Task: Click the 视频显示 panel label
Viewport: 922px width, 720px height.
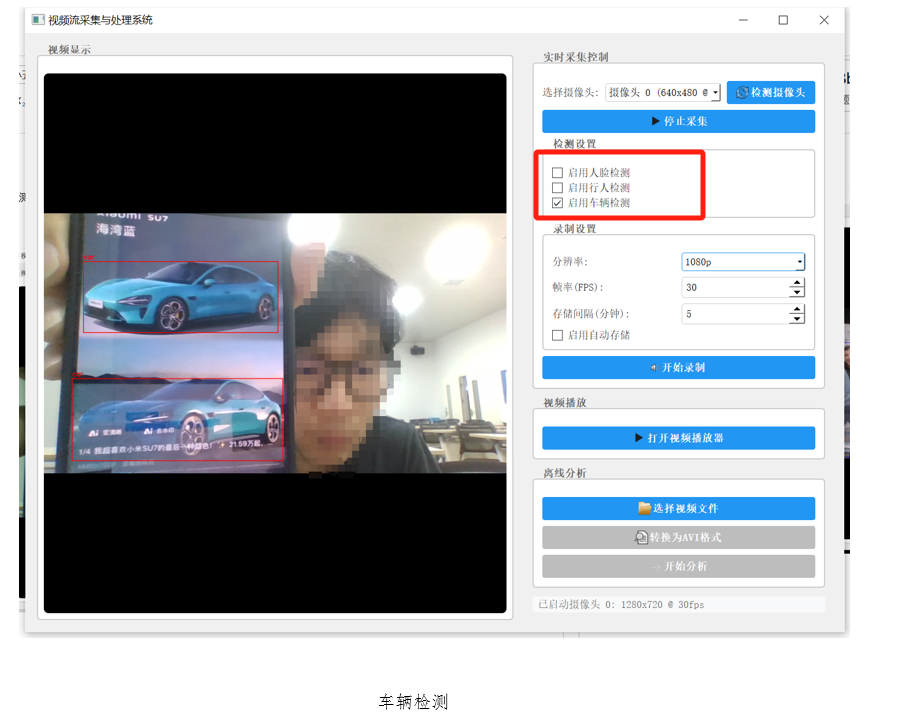Action: coord(69,50)
